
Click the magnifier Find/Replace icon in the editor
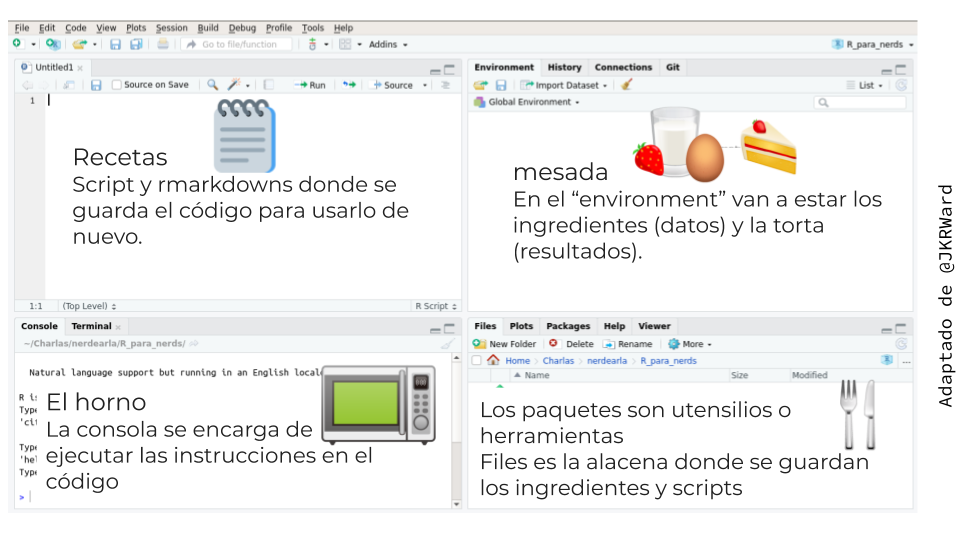coord(212,85)
